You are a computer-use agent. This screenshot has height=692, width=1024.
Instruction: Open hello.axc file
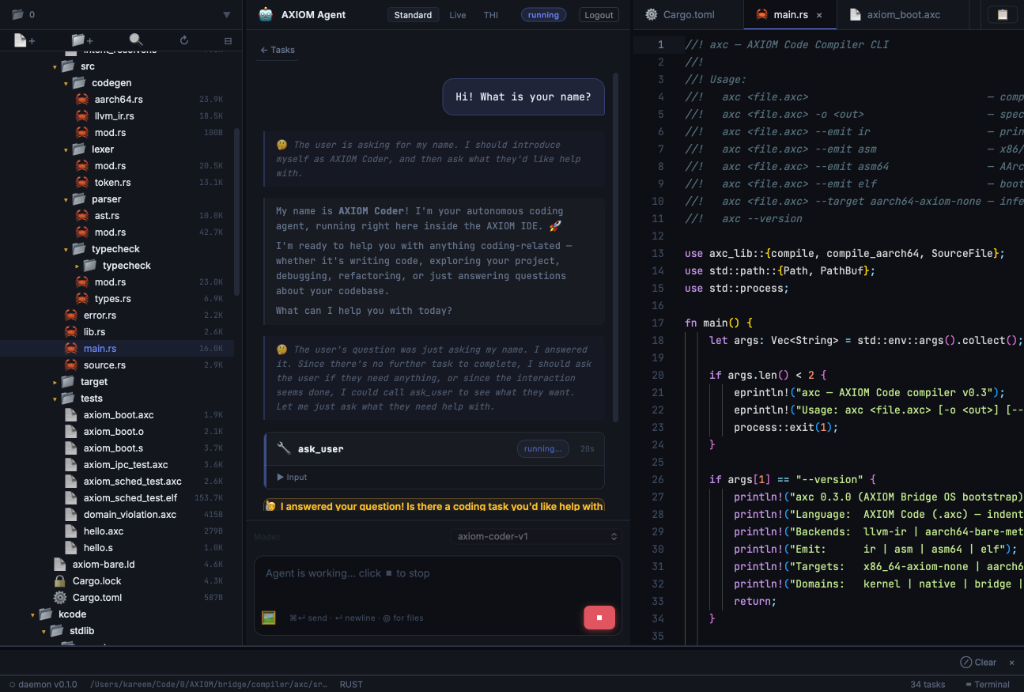point(103,531)
